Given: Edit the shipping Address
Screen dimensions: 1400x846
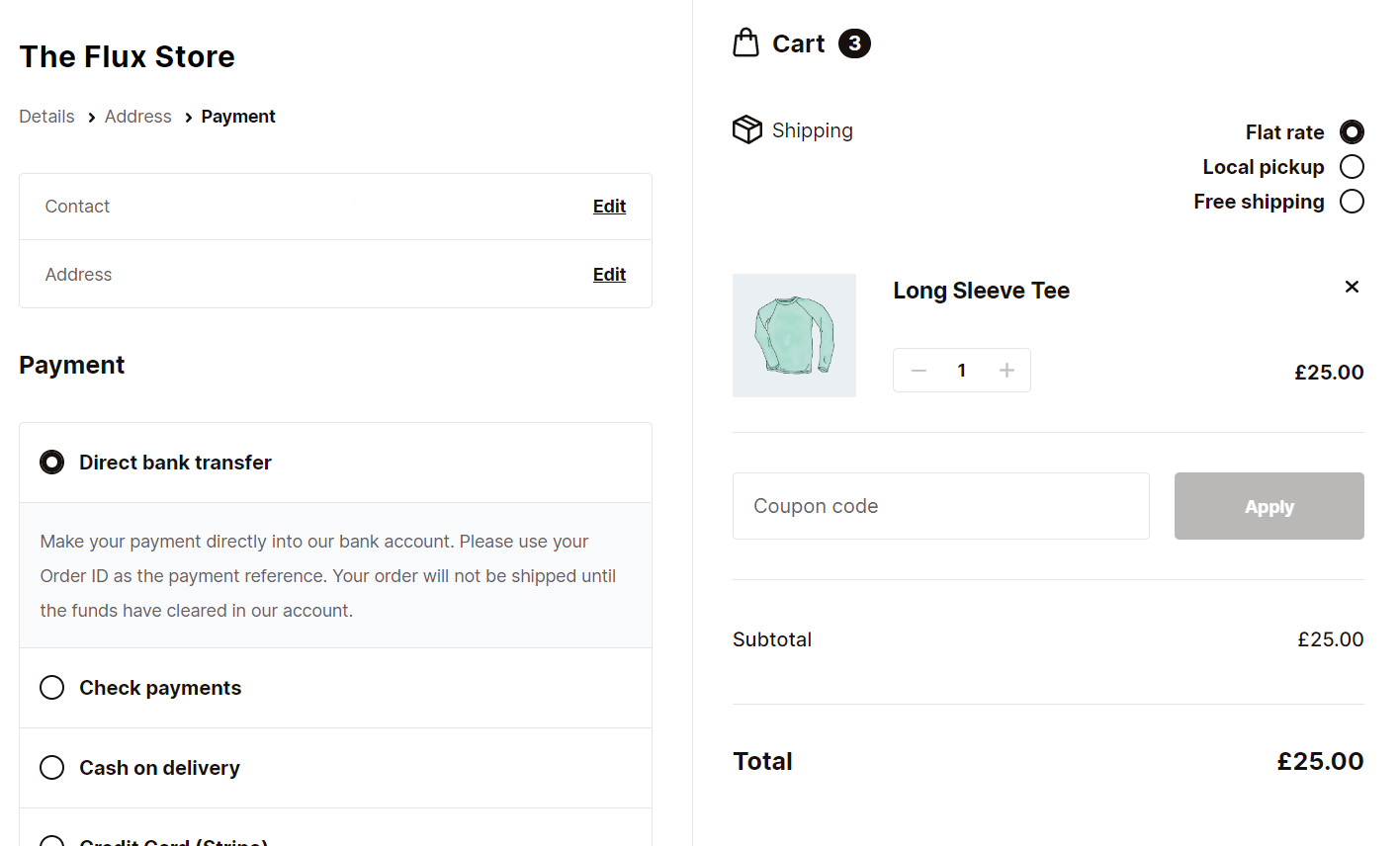Looking at the screenshot, I should 609,274.
